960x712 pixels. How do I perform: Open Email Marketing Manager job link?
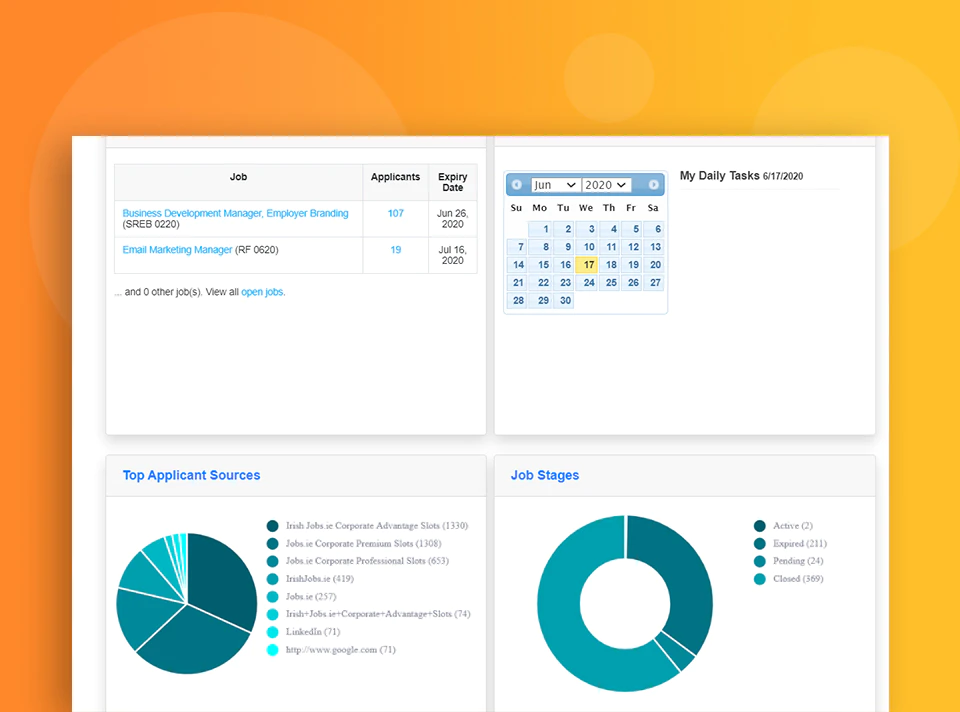click(x=177, y=250)
